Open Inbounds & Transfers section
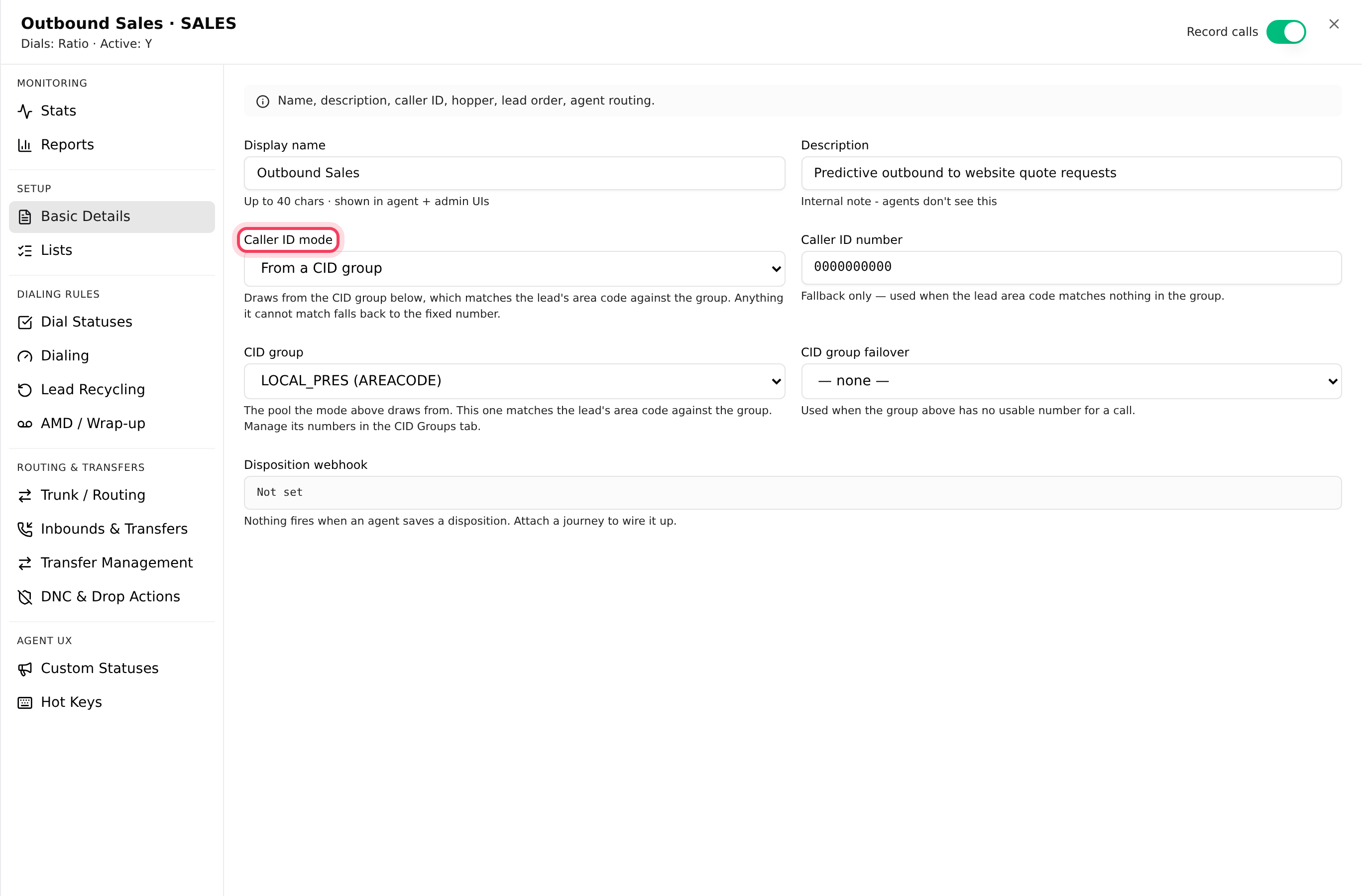Image resolution: width=1362 pixels, height=896 pixels. coord(112,529)
